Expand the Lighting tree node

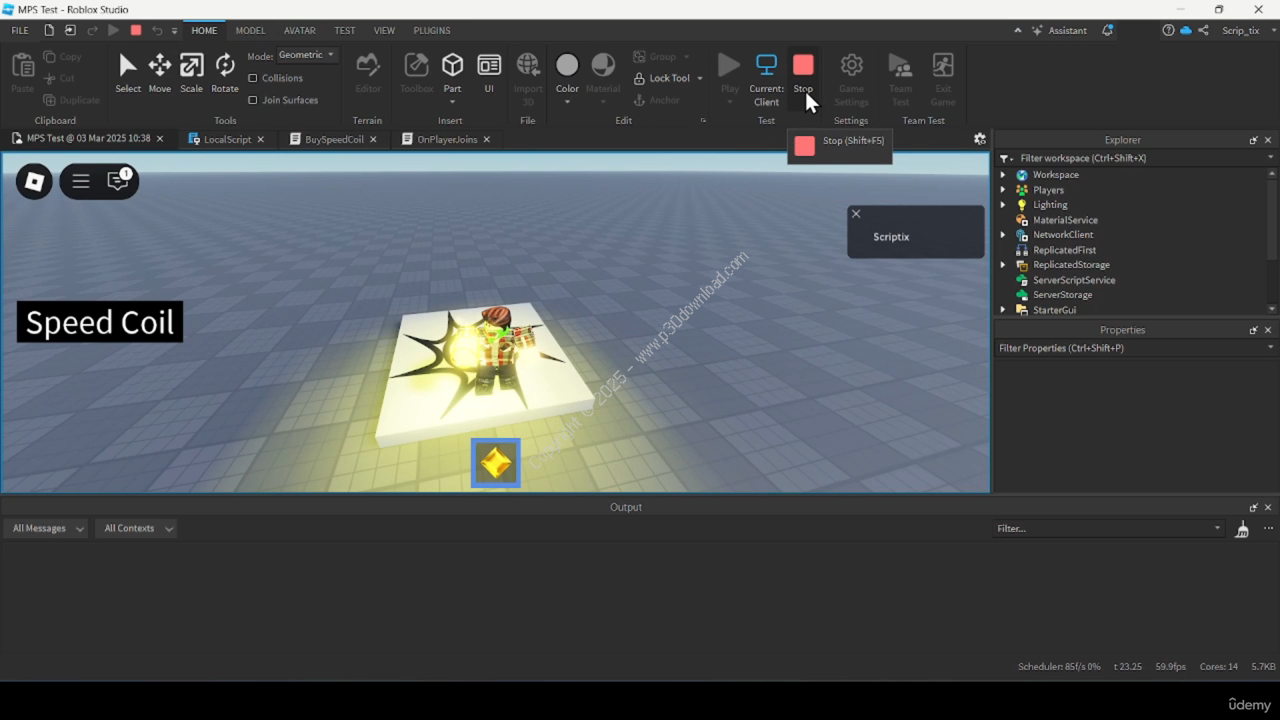click(1003, 205)
